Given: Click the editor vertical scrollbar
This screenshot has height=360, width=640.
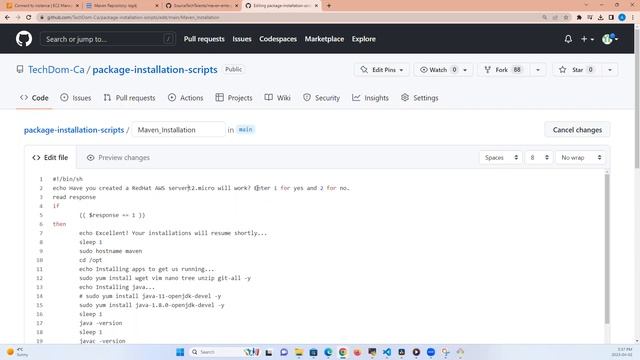Looking at the screenshot, I should (607, 249).
